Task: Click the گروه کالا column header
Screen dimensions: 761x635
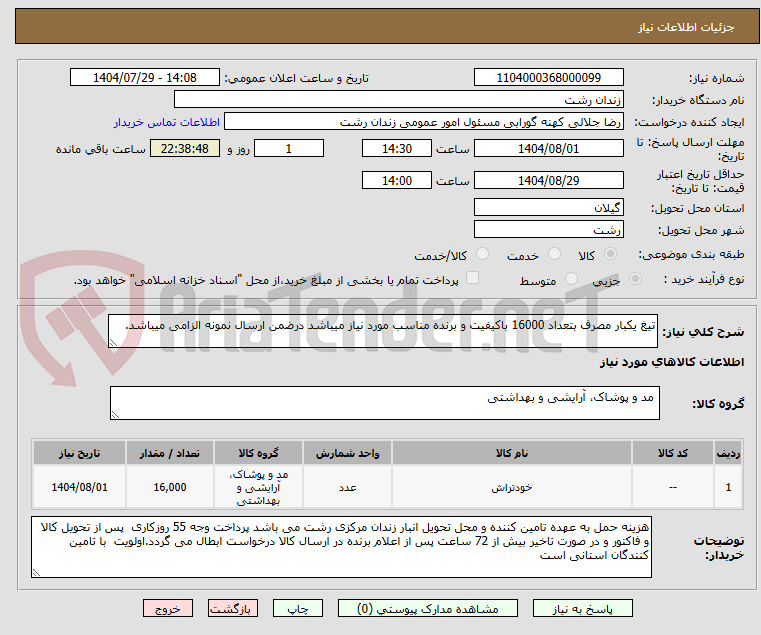Action: (x=258, y=453)
